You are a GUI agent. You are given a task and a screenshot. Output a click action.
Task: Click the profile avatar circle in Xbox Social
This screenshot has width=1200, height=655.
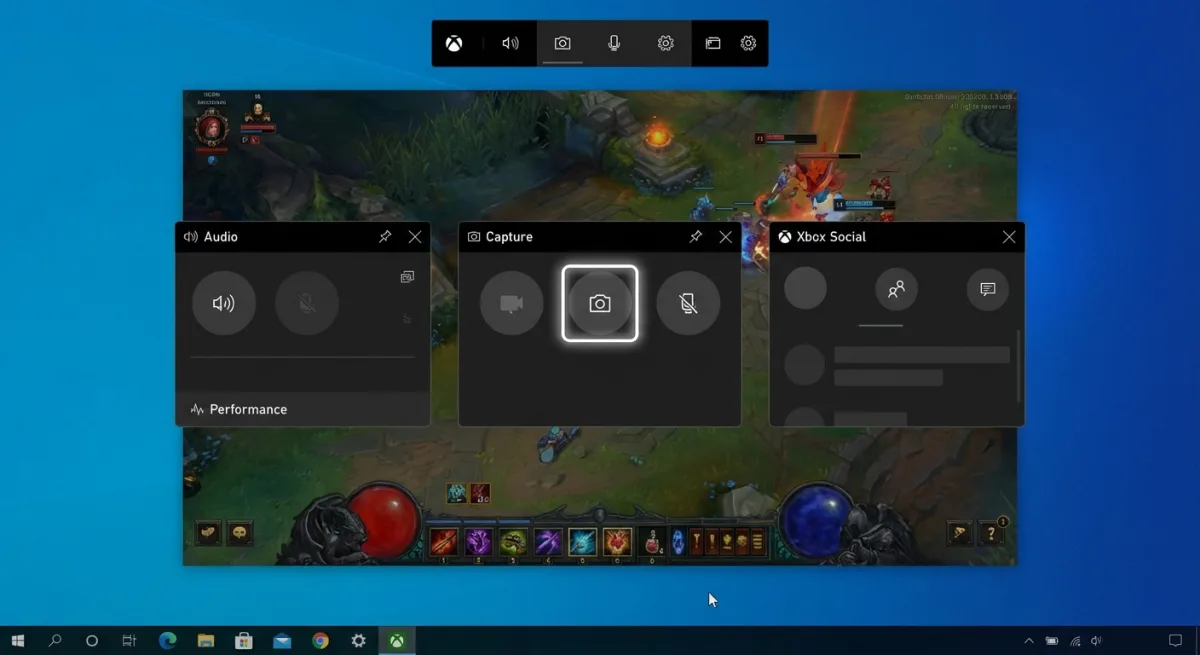tap(805, 288)
